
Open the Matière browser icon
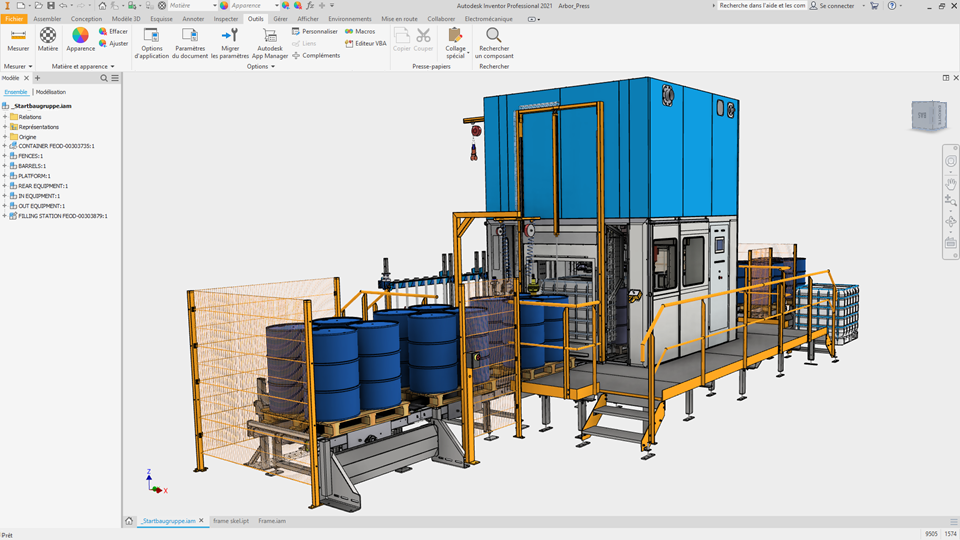pyautogui.click(x=48, y=36)
